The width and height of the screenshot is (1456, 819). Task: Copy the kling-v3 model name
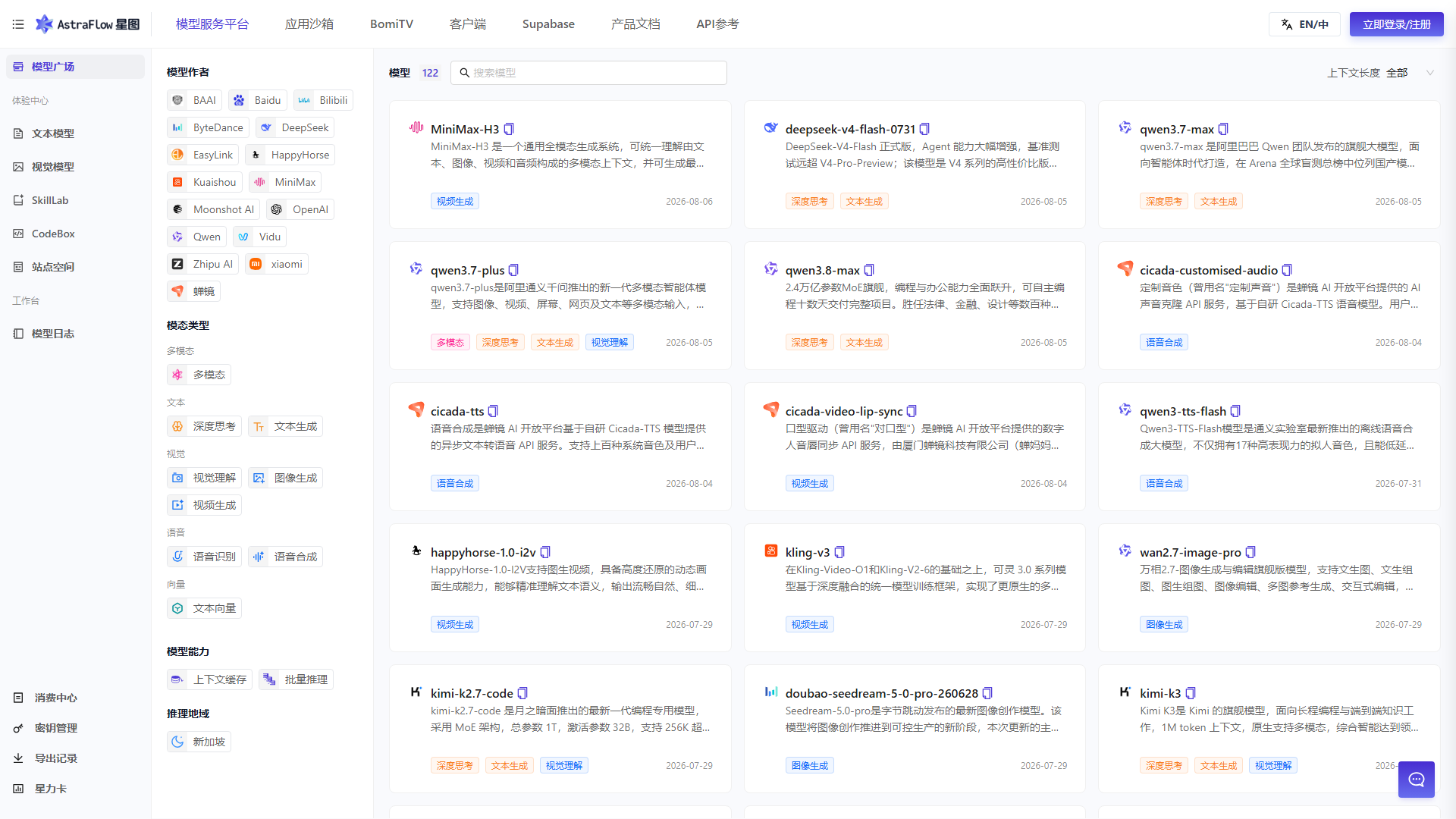[839, 553]
